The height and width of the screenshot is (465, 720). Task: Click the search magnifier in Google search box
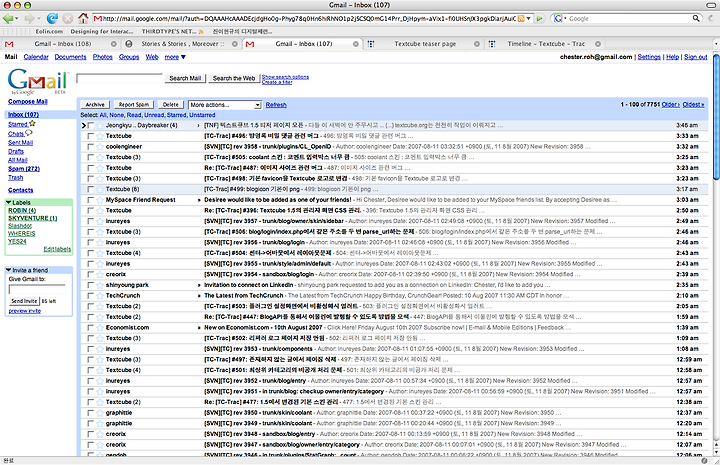696,18
